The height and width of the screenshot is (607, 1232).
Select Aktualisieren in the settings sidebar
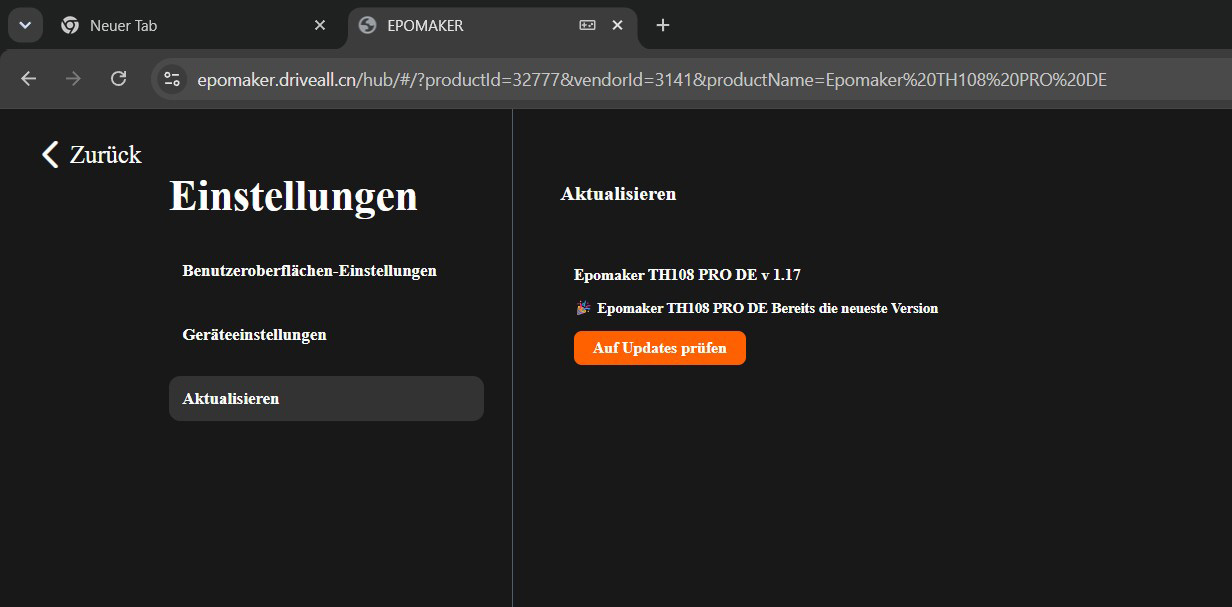coord(326,399)
